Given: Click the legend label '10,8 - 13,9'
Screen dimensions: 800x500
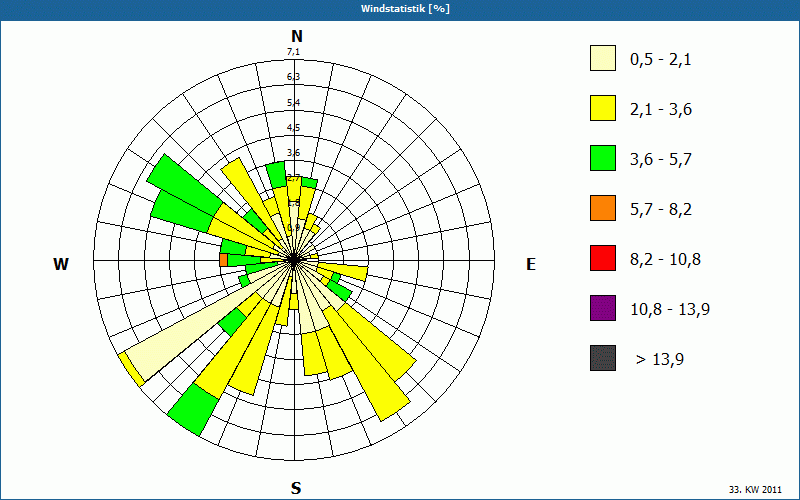Looking at the screenshot, I should [x=670, y=310].
